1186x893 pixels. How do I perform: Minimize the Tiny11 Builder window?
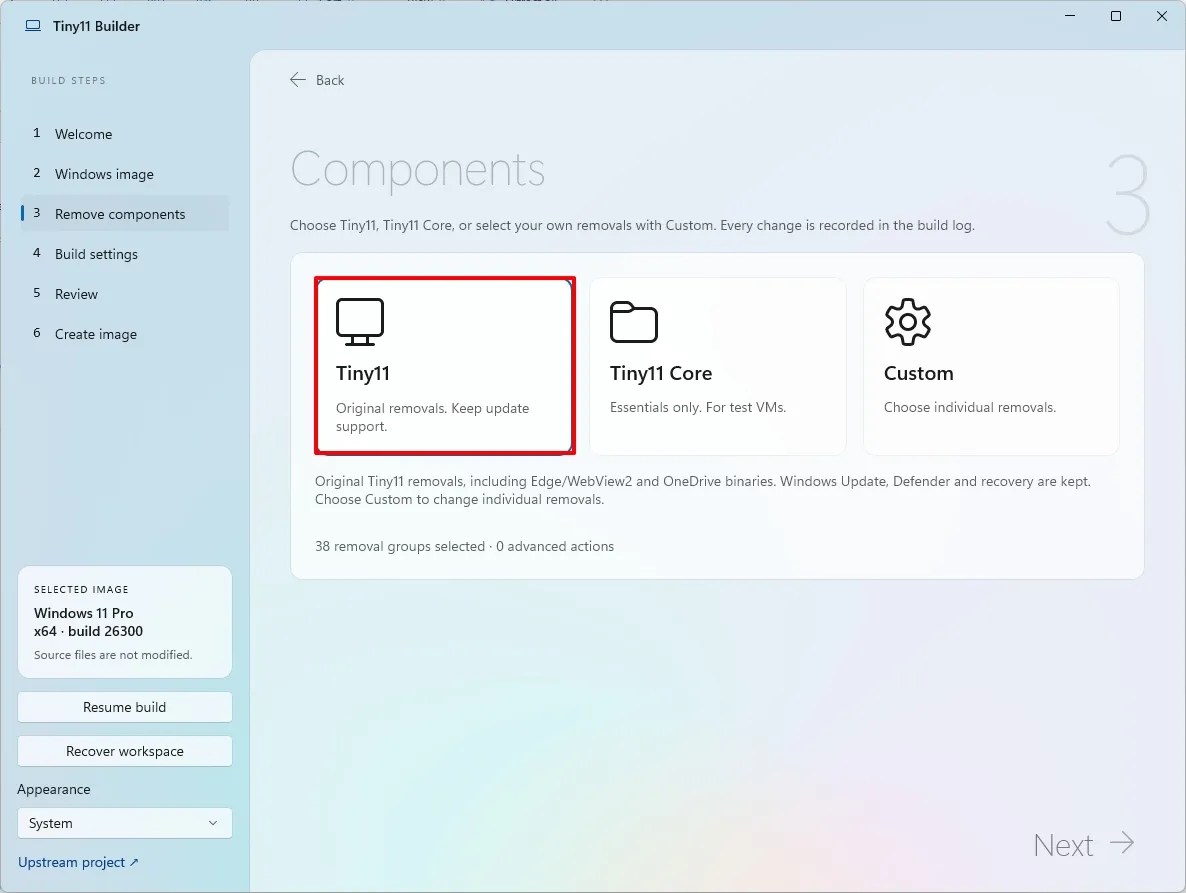(x=1070, y=16)
